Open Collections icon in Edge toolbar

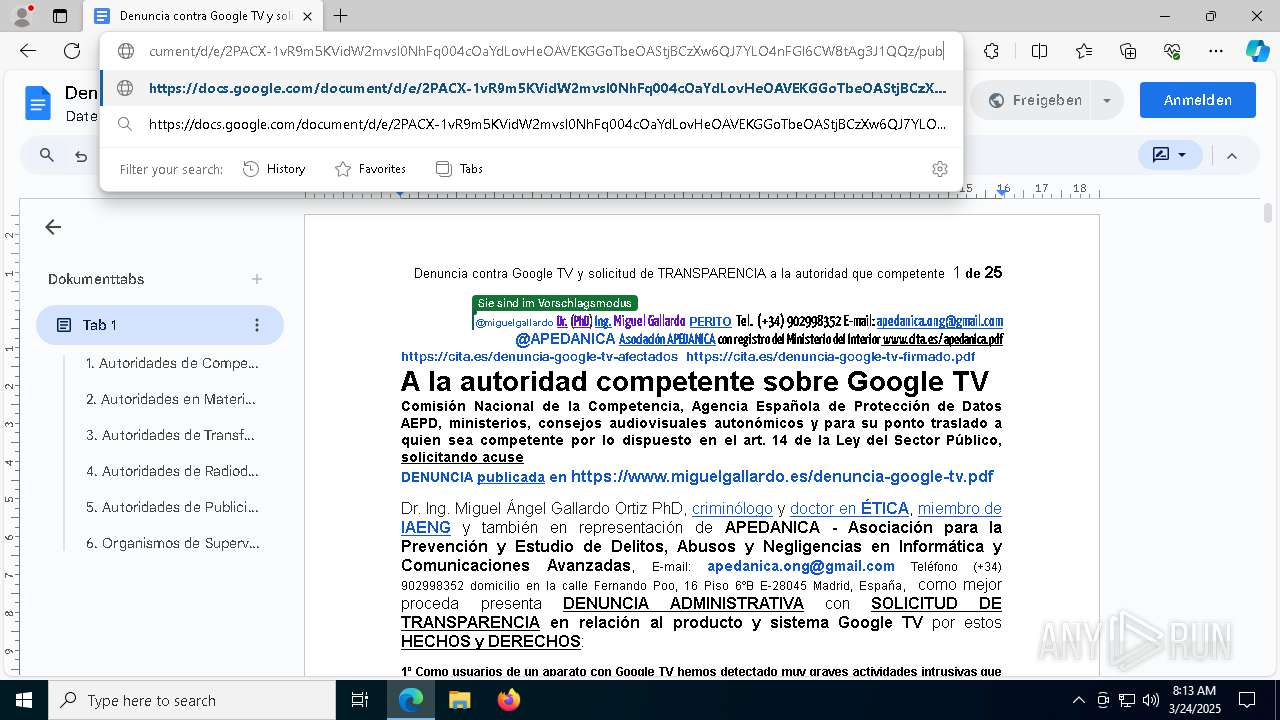[x=1128, y=51]
